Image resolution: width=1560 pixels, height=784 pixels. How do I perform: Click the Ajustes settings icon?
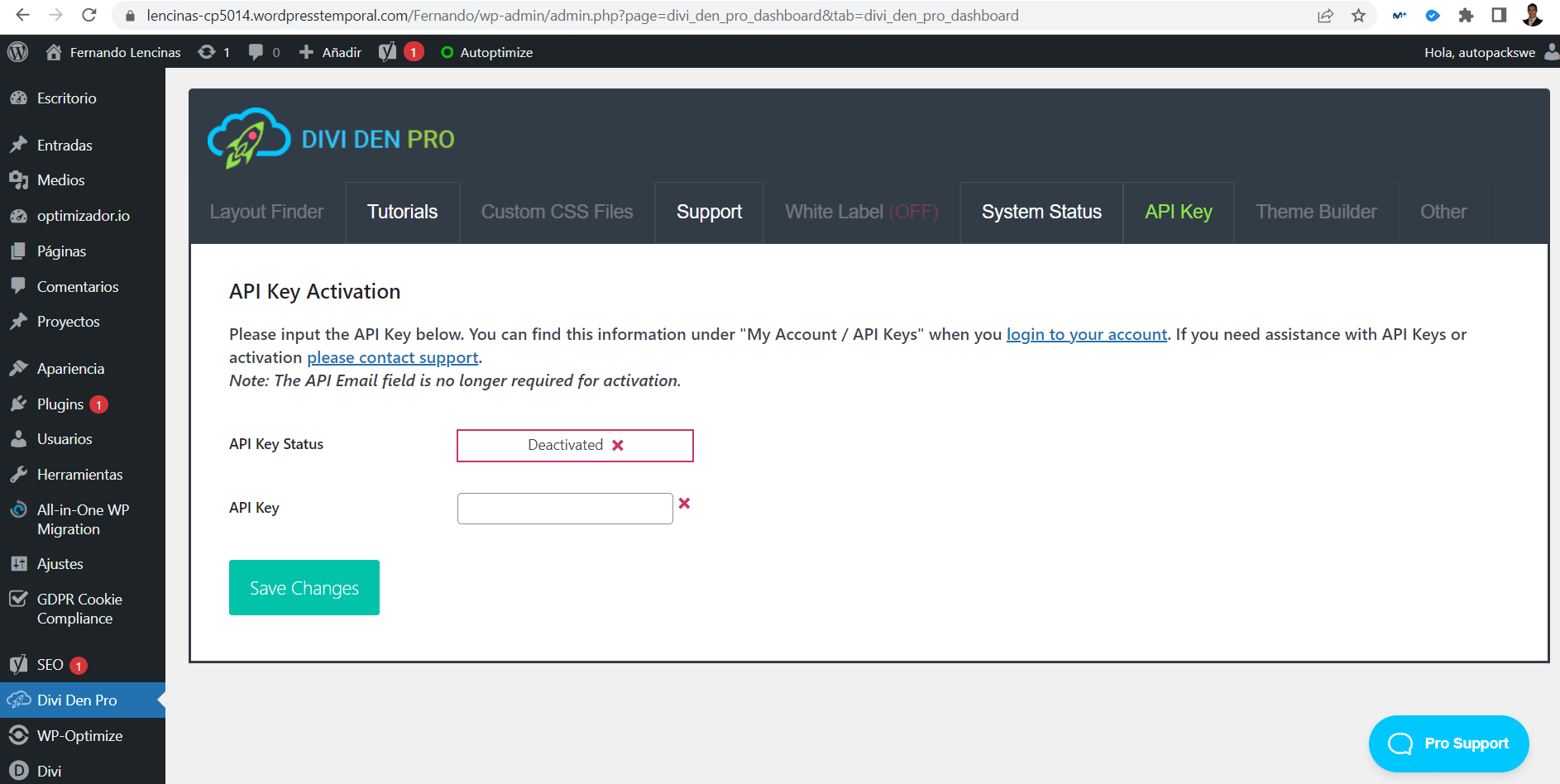pyautogui.click(x=18, y=563)
